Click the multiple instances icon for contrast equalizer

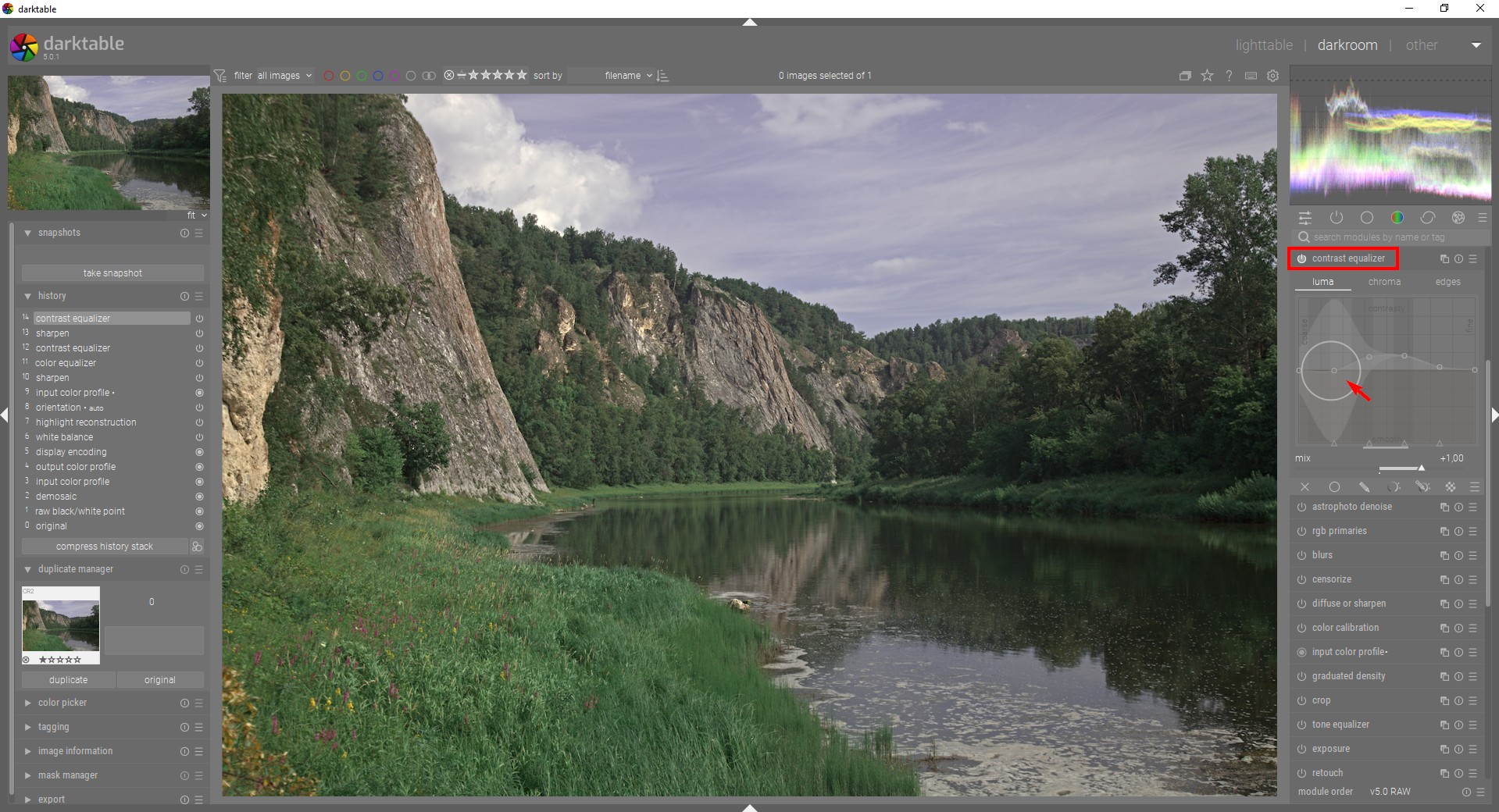click(x=1444, y=259)
